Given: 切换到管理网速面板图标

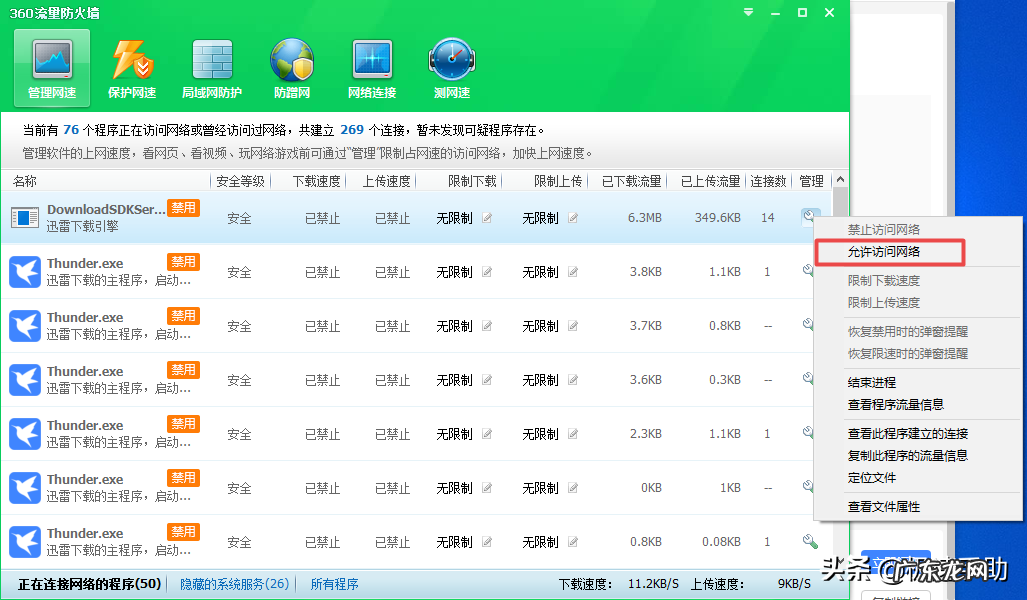Looking at the screenshot, I should [x=51, y=60].
